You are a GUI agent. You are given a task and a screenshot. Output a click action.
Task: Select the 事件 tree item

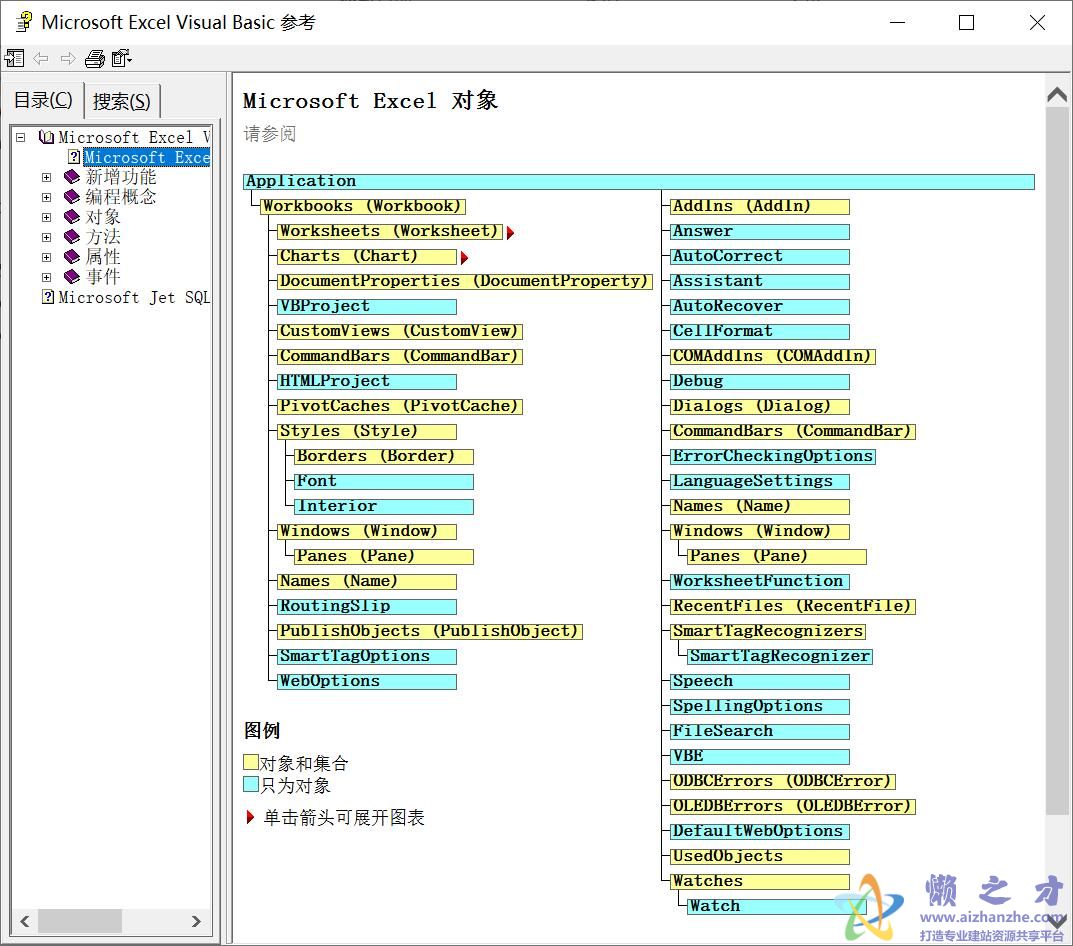click(x=103, y=277)
